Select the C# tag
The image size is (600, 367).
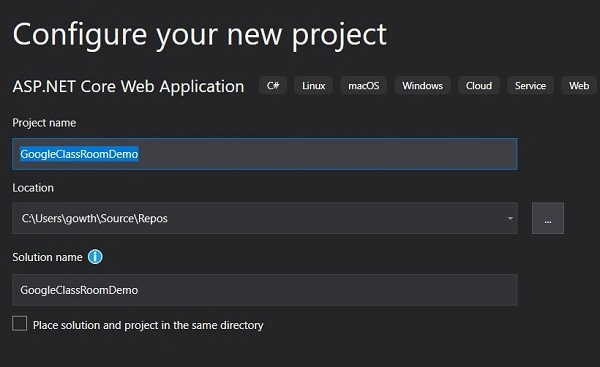click(273, 85)
